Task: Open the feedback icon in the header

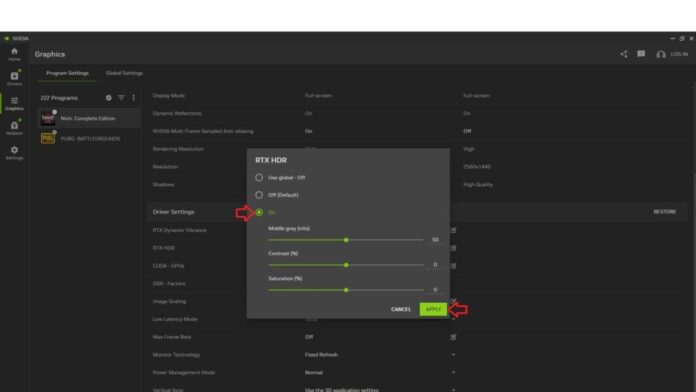Action: 641,54
